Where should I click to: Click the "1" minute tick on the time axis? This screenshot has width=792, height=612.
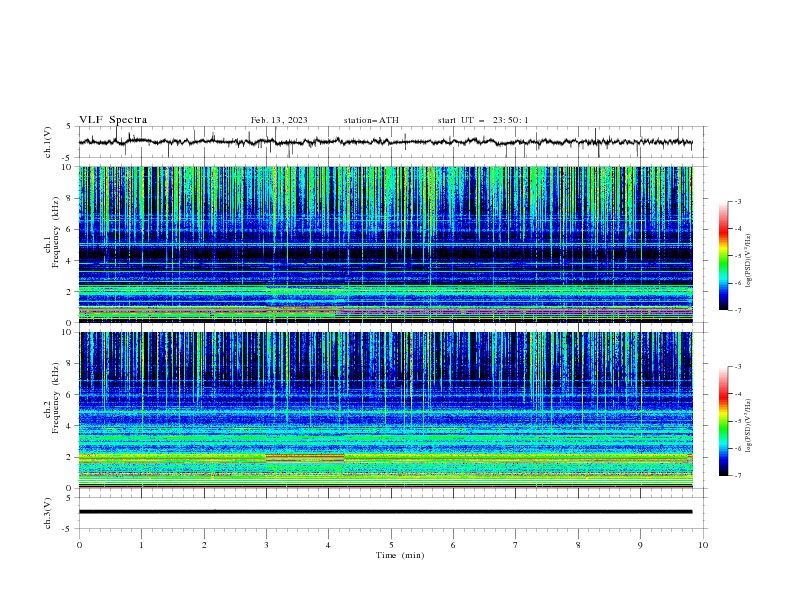141,545
